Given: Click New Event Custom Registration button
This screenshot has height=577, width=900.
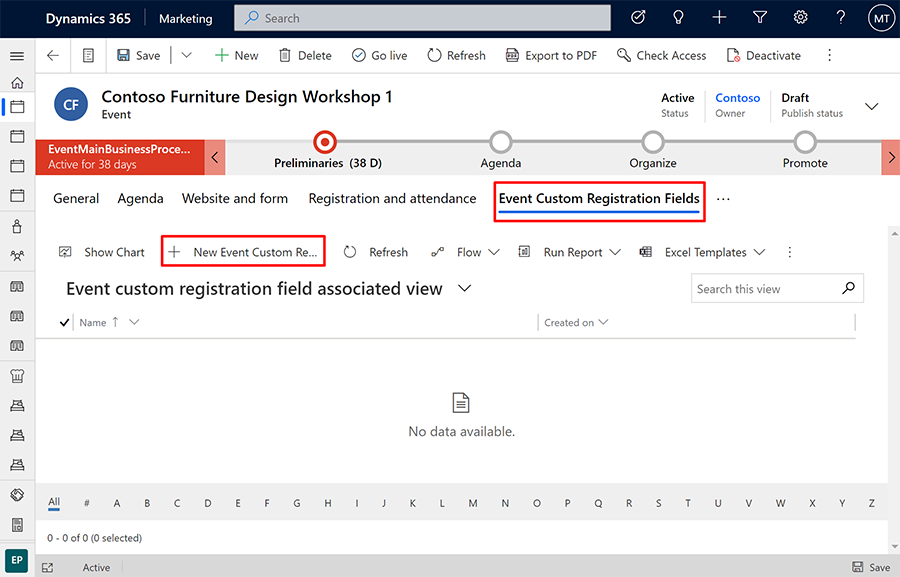Looking at the screenshot, I should (244, 252).
